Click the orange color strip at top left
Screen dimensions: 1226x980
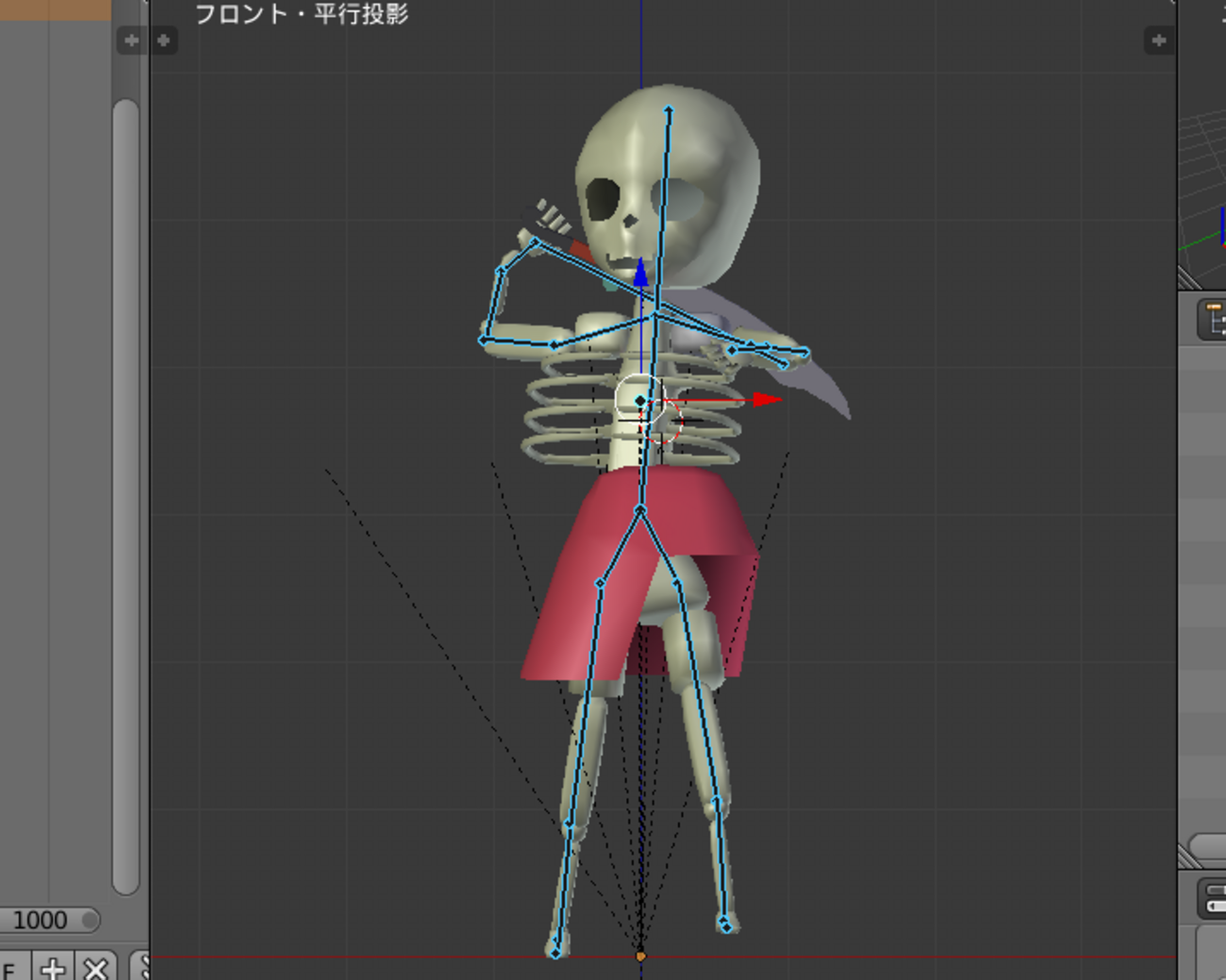pos(55,9)
